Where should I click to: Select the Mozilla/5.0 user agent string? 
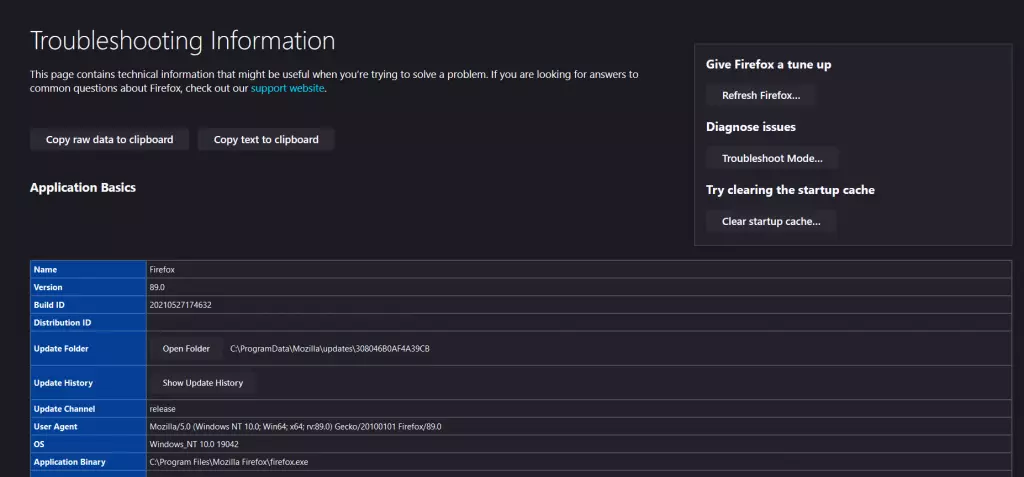tap(295, 426)
